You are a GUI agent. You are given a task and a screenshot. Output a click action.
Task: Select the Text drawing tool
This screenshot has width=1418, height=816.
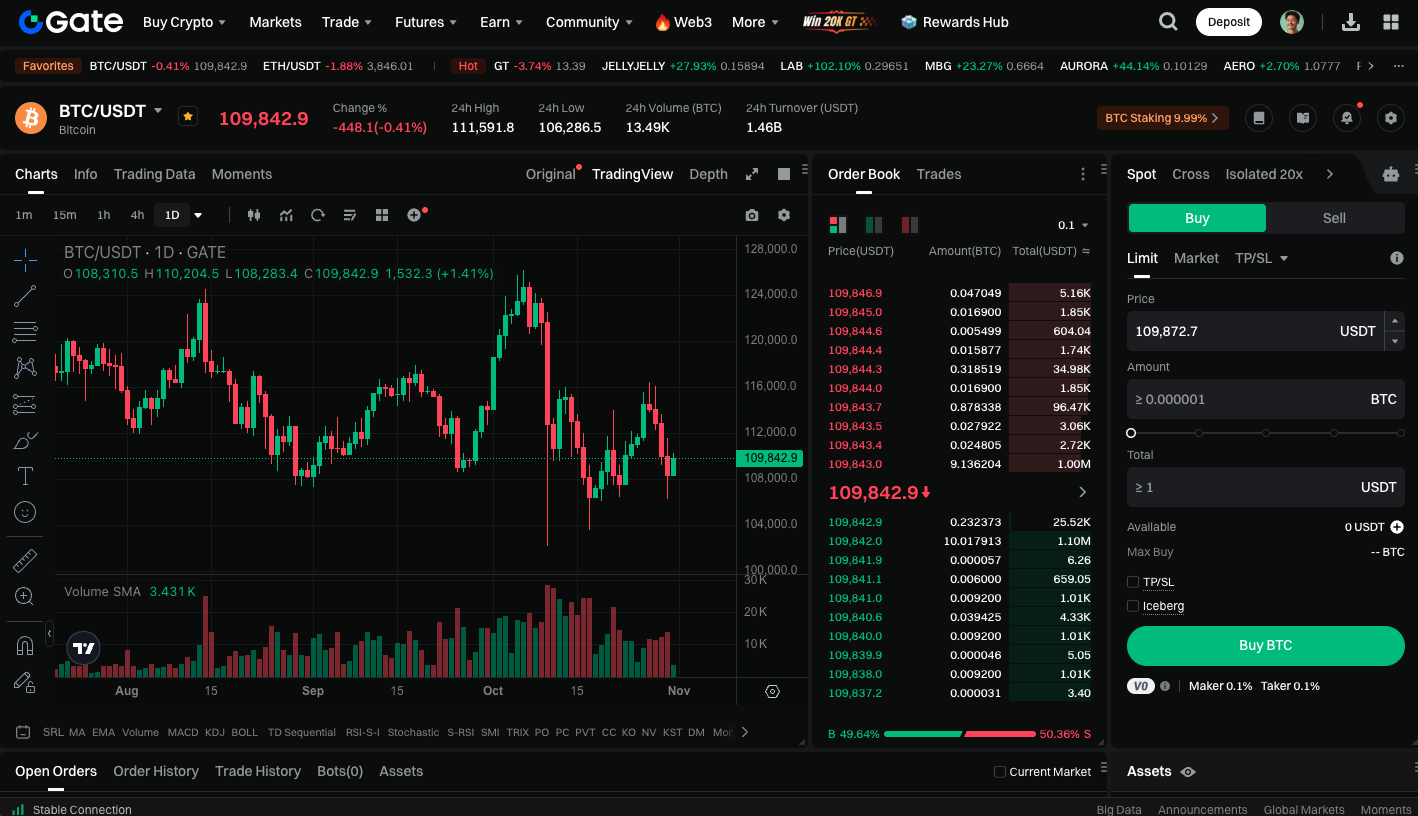click(25, 476)
